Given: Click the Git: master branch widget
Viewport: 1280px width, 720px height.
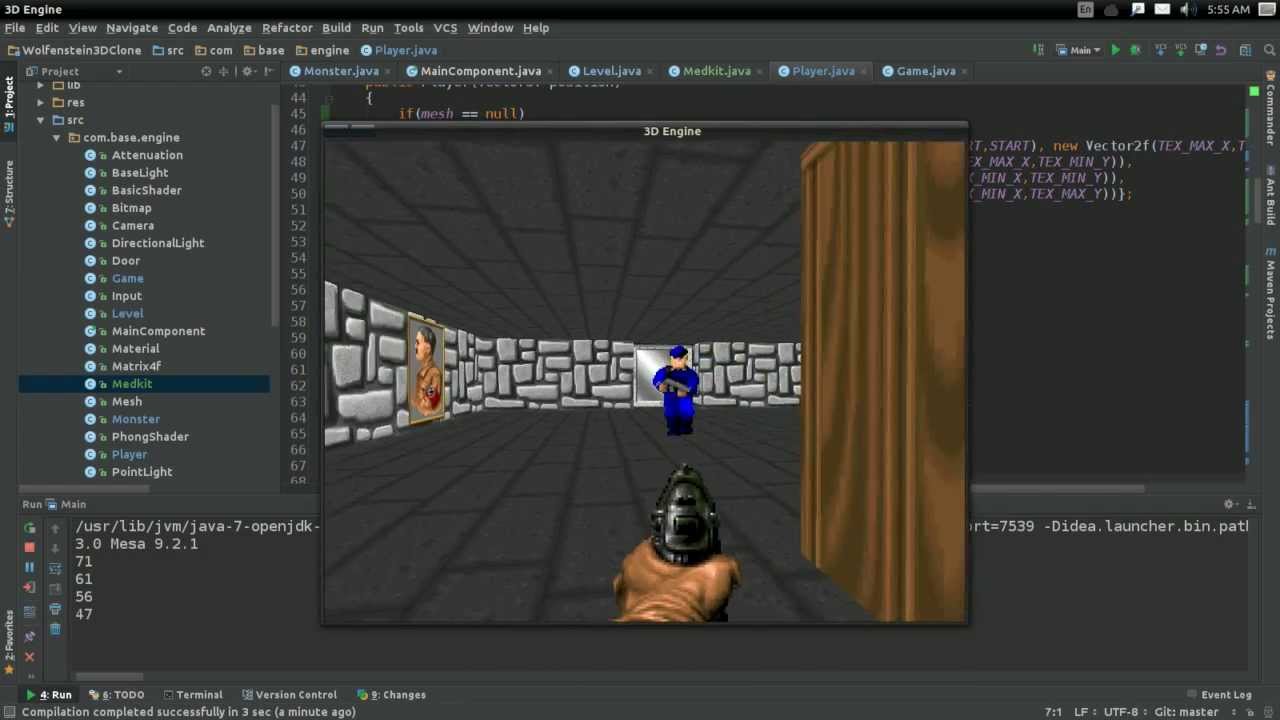Looking at the screenshot, I should point(1186,712).
